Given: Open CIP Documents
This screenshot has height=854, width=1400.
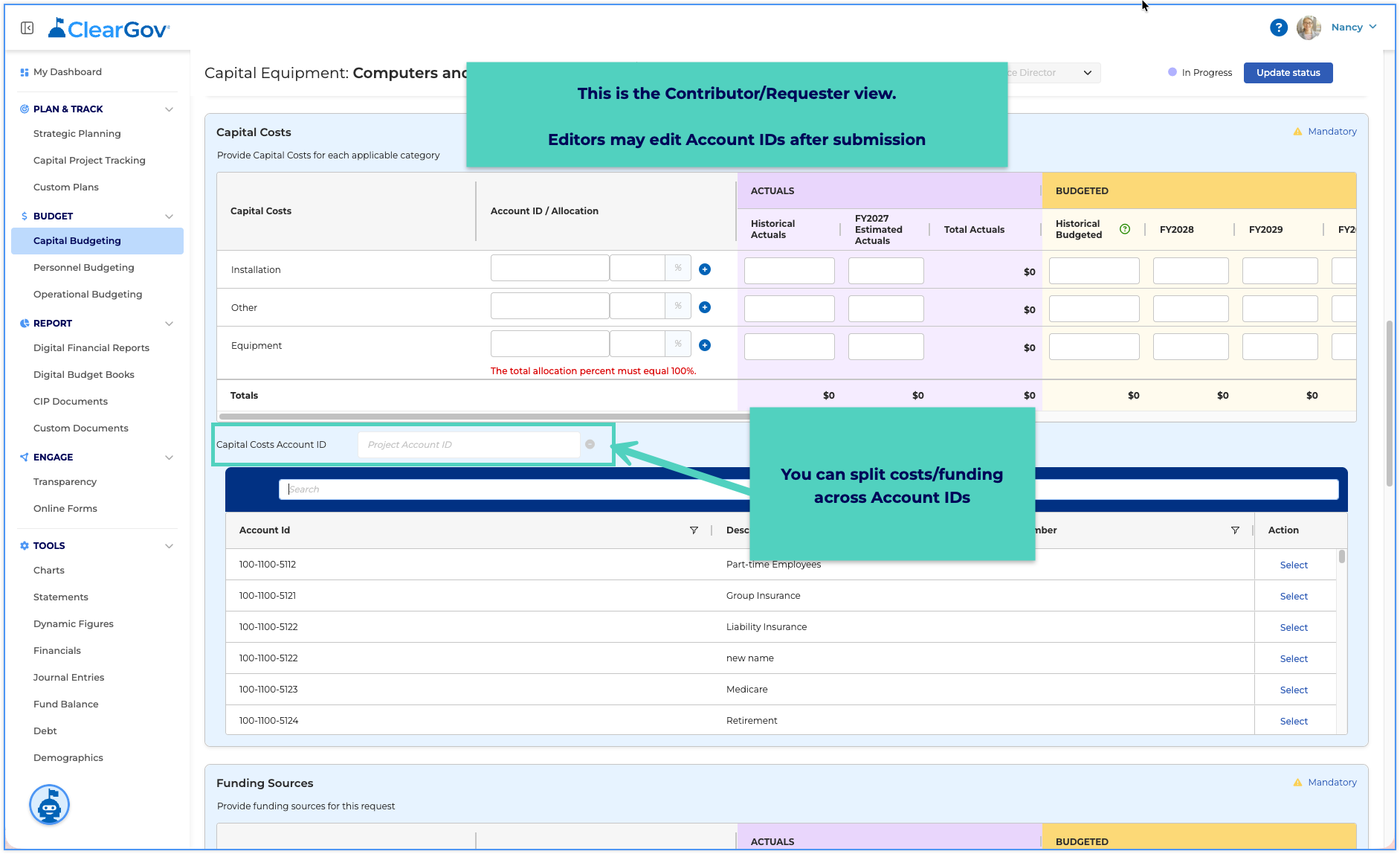Looking at the screenshot, I should pyautogui.click(x=71, y=402).
